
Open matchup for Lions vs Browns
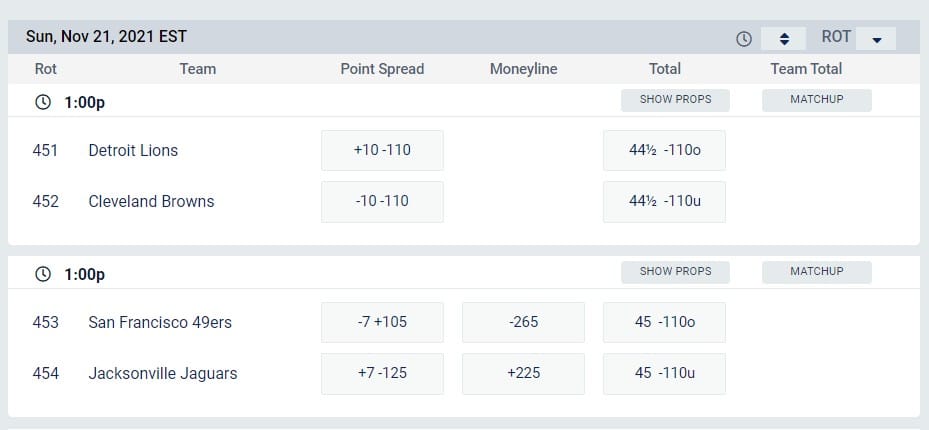point(816,100)
